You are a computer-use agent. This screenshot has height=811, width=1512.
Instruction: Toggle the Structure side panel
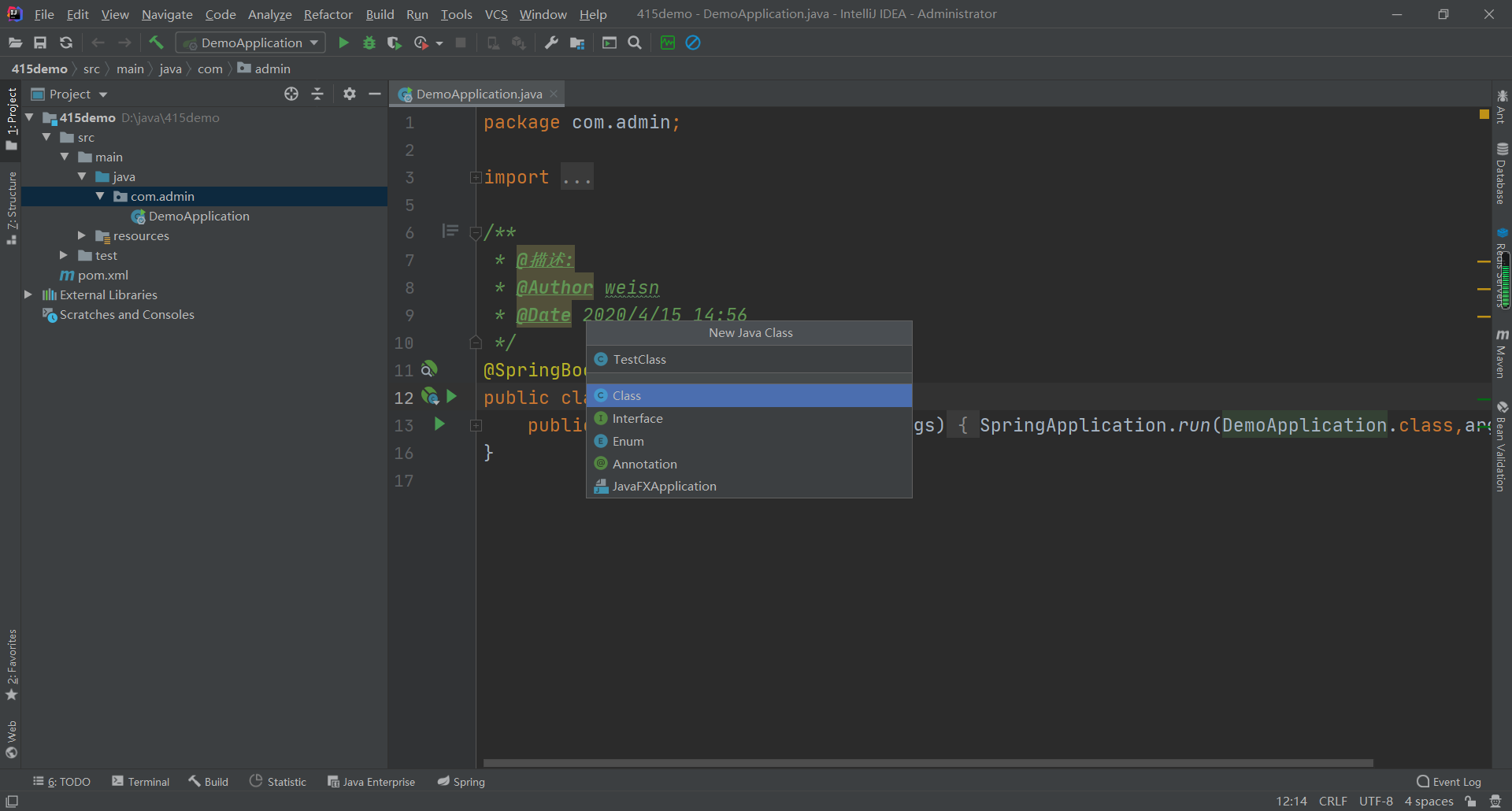click(12, 207)
